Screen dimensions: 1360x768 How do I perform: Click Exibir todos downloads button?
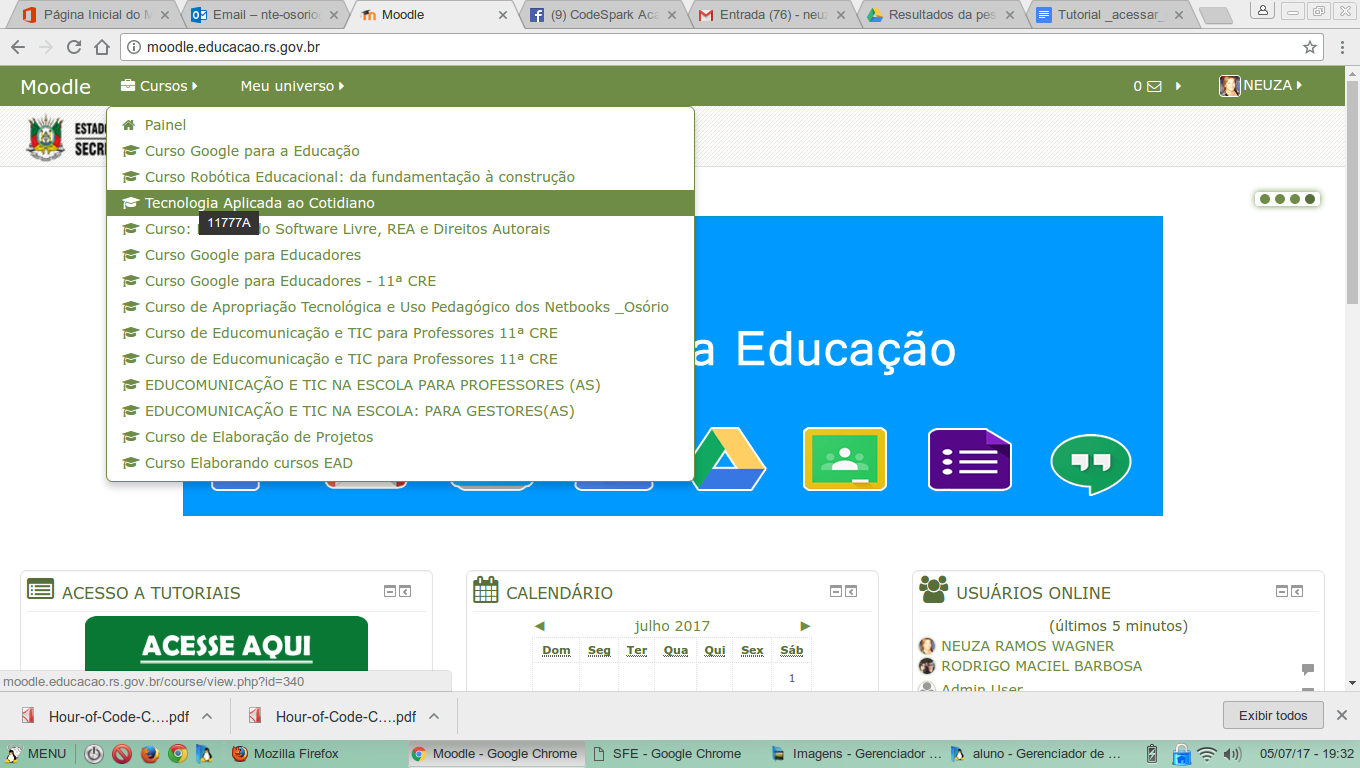[1273, 715]
